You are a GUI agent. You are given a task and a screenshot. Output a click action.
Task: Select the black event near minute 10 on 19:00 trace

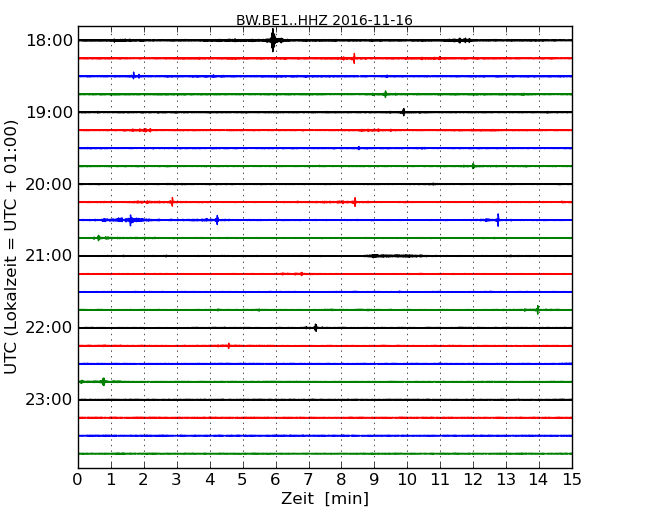[403, 112]
